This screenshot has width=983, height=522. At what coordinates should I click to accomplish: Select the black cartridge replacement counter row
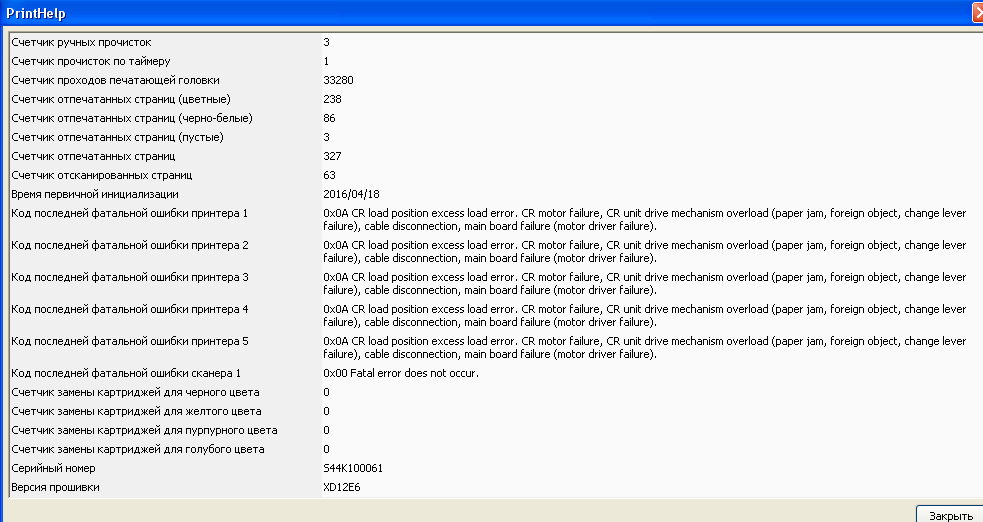pos(135,392)
